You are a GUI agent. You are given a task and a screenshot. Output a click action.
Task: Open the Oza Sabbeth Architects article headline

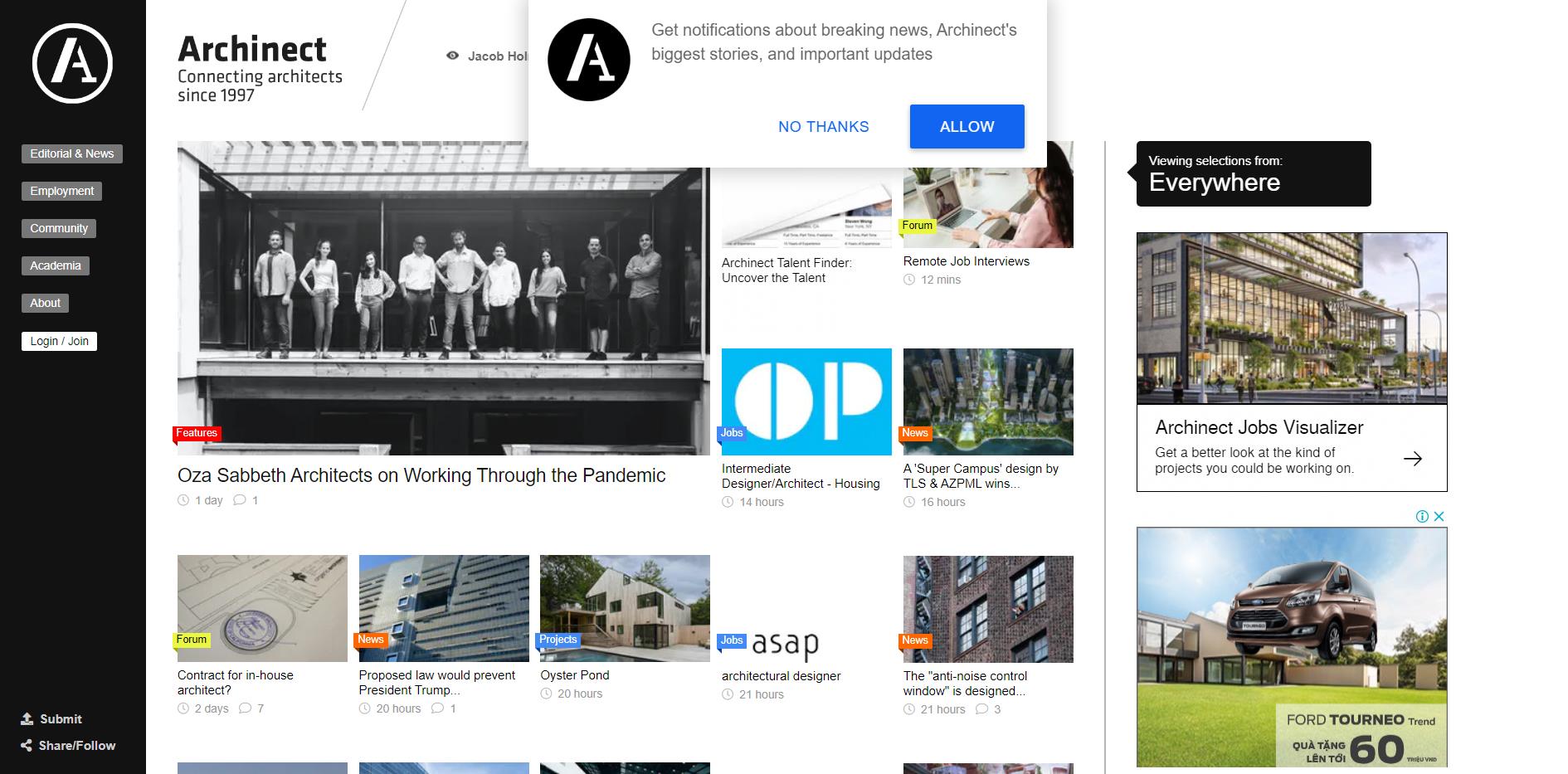point(421,475)
